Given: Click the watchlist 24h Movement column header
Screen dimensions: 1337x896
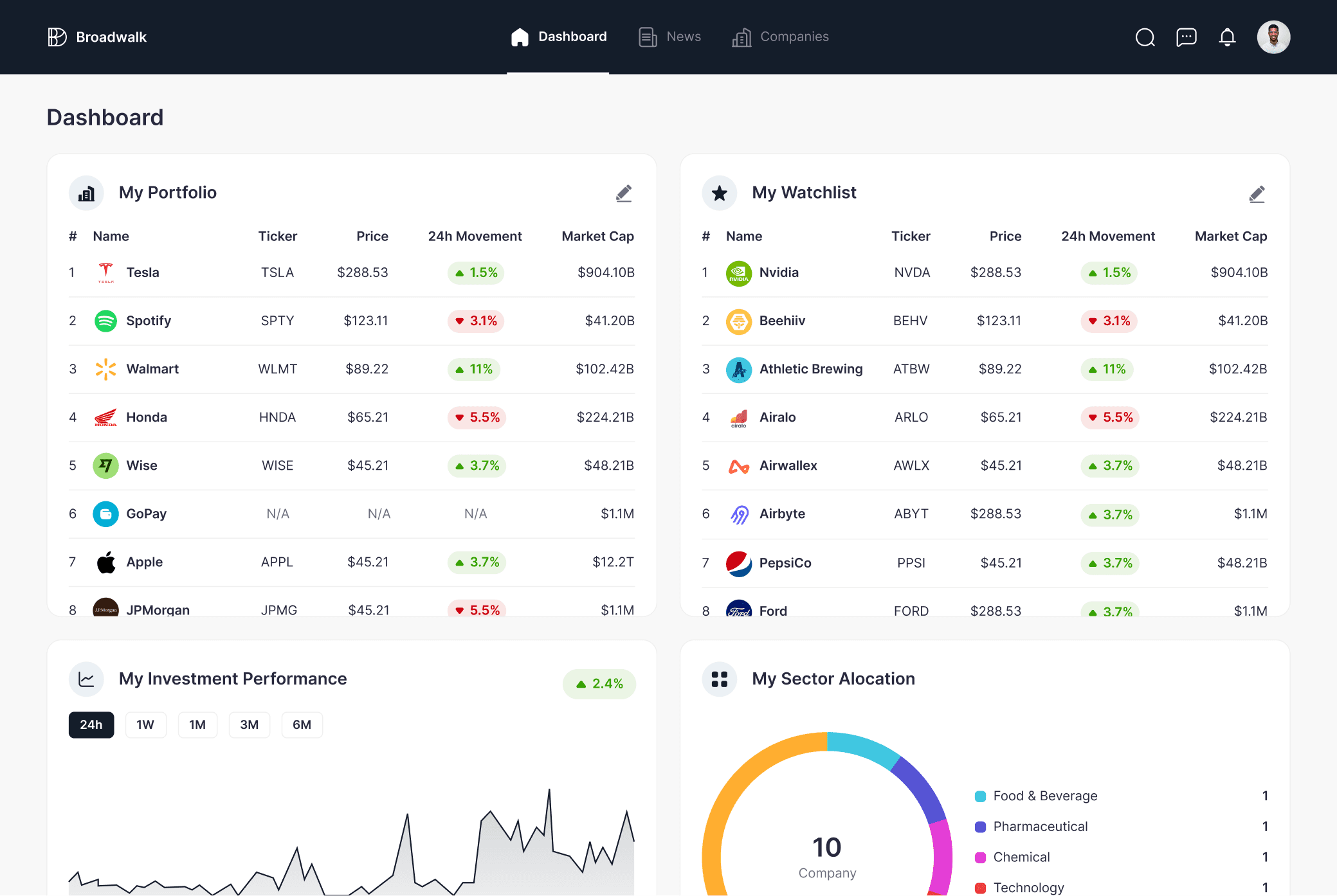Looking at the screenshot, I should tap(1108, 237).
